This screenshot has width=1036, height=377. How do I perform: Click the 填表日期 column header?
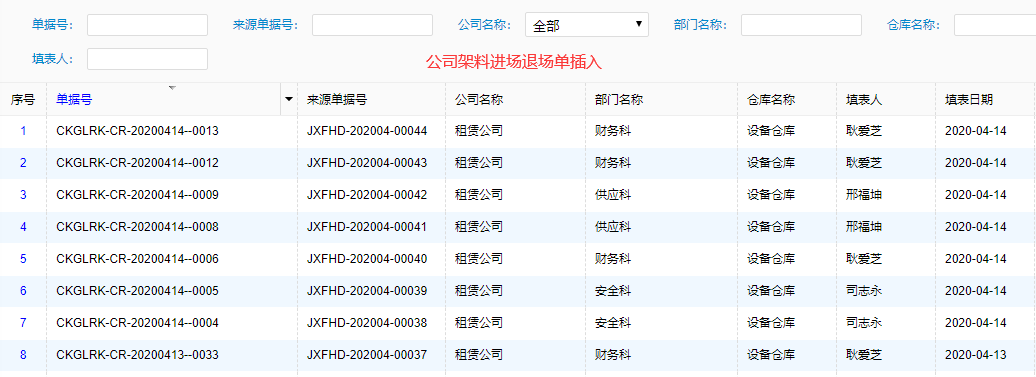click(x=969, y=100)
